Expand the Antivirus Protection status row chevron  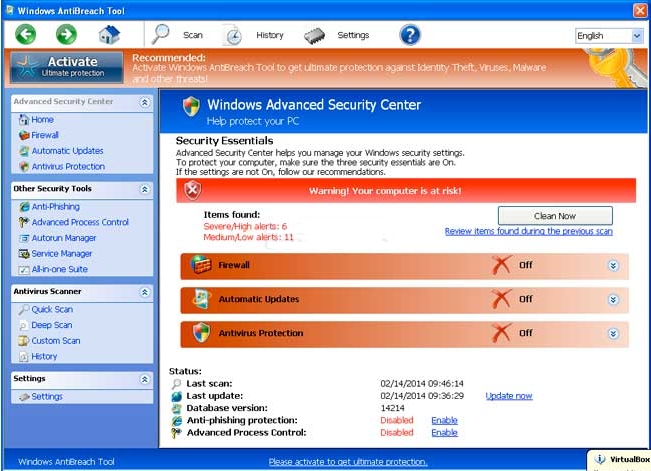point(613,334)
